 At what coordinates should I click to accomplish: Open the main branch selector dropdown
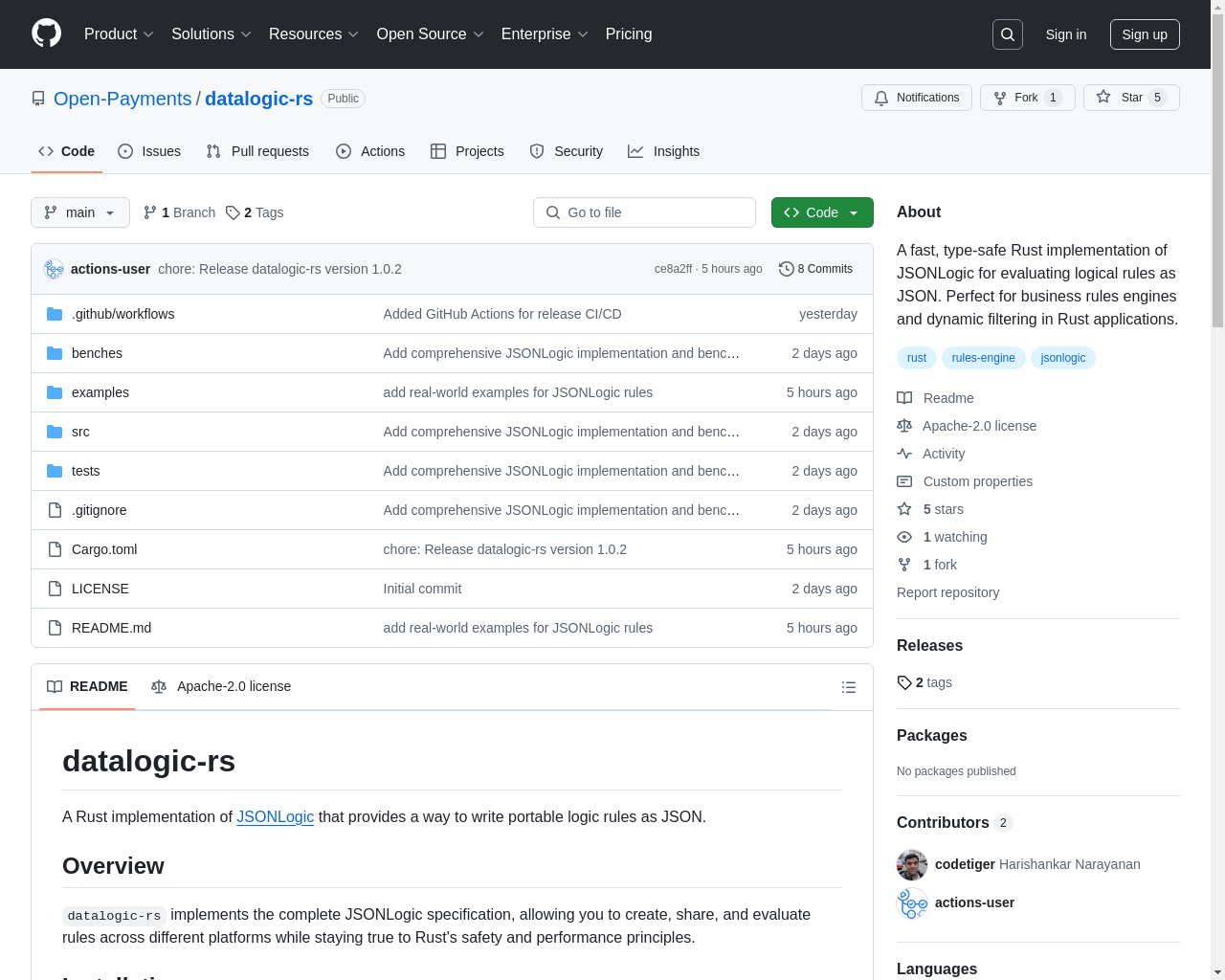click(x=80, y=212)
